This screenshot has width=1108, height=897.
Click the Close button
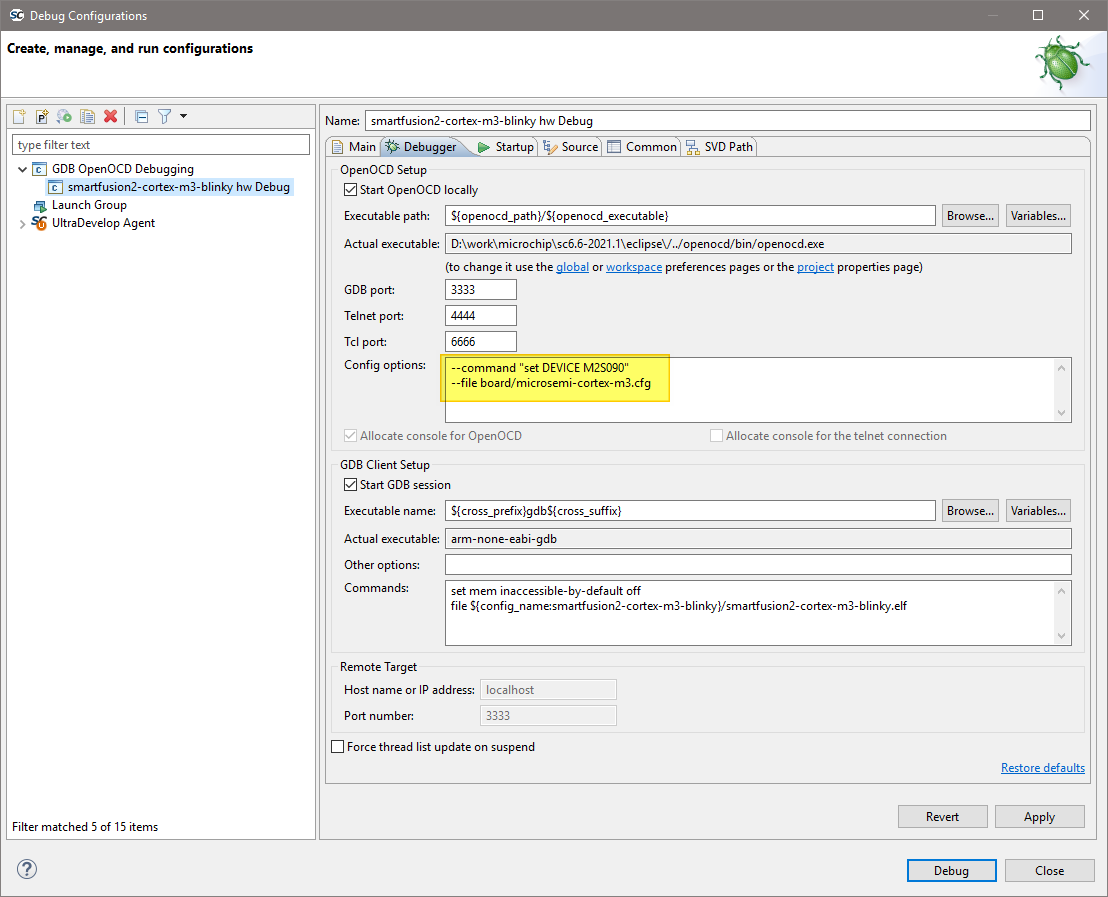point(1049,870)
